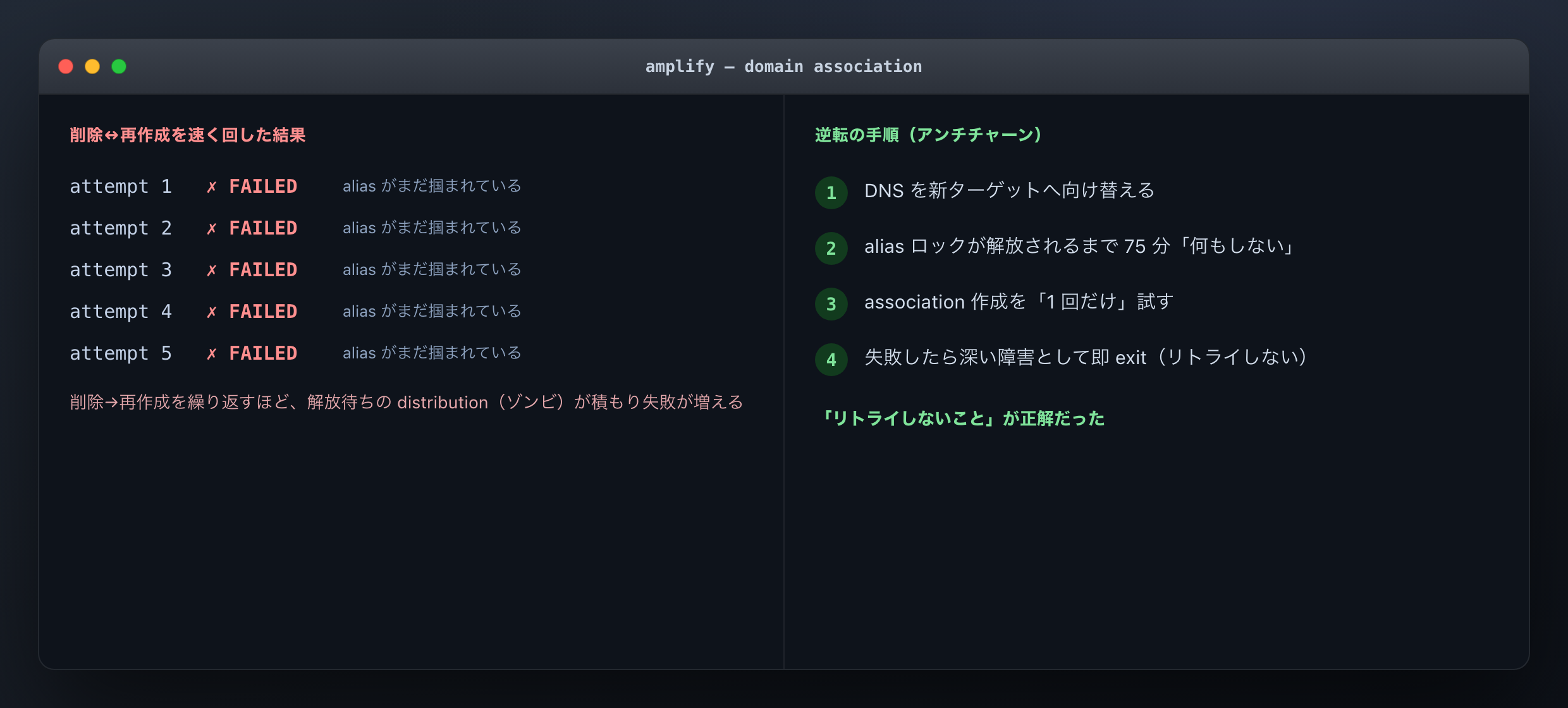Click the green step 4 circle badge
Image resolution: width=1568 pixels, height=708 pixels.
[x=831, y=360]
